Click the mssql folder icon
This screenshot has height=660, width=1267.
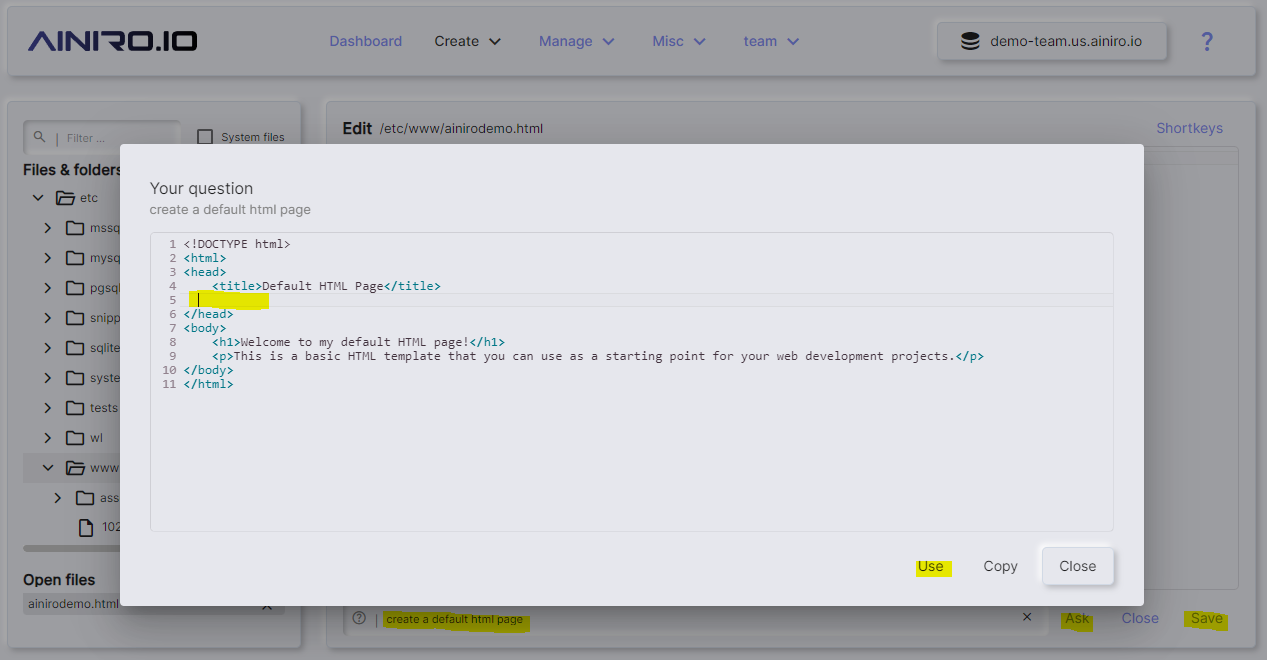pos(75,228)
